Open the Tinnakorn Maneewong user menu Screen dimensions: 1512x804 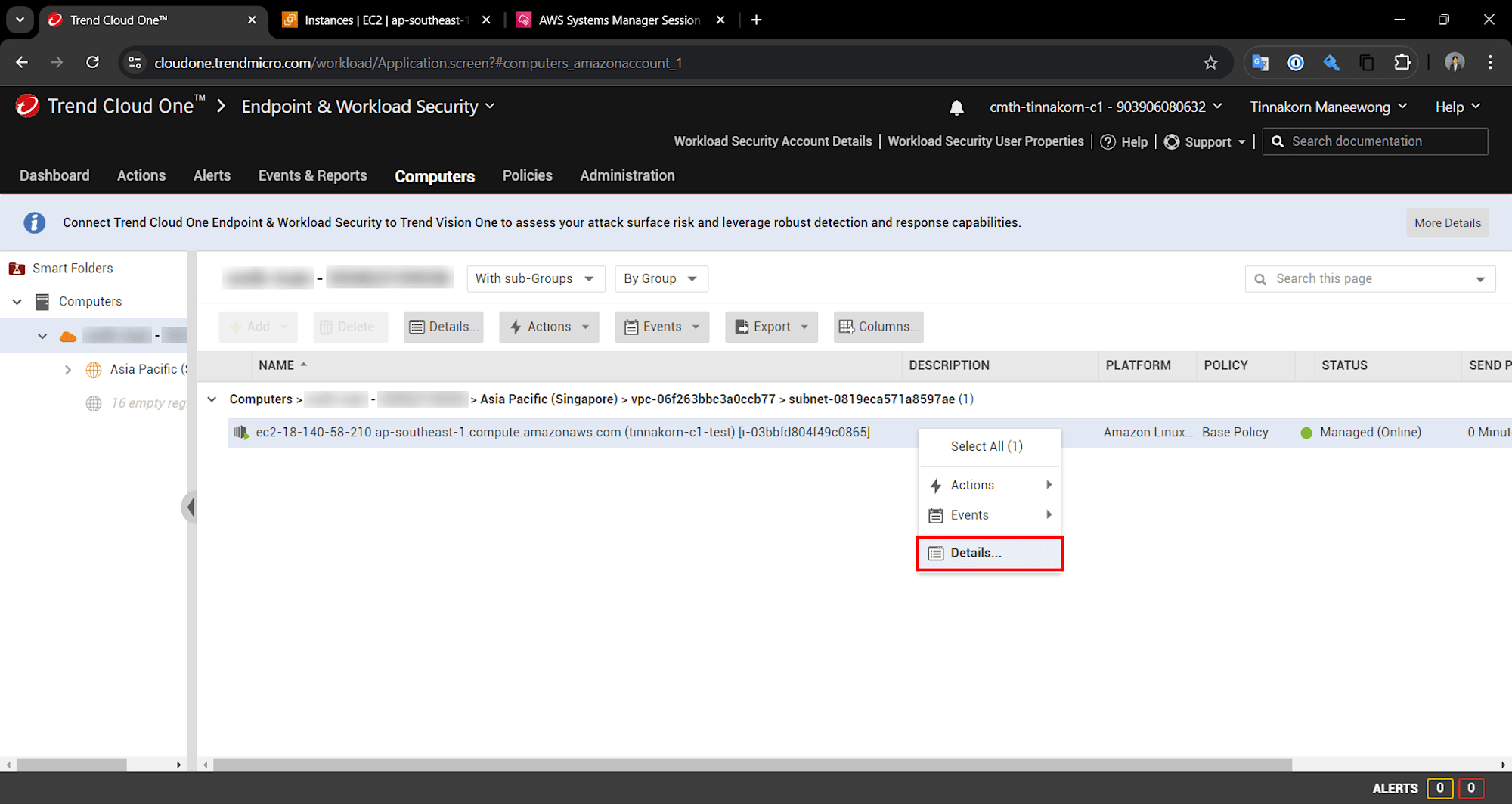tap(1328, 107)
